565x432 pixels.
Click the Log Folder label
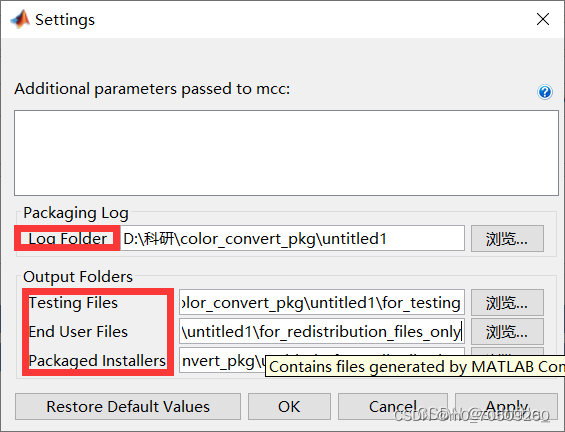67,239
